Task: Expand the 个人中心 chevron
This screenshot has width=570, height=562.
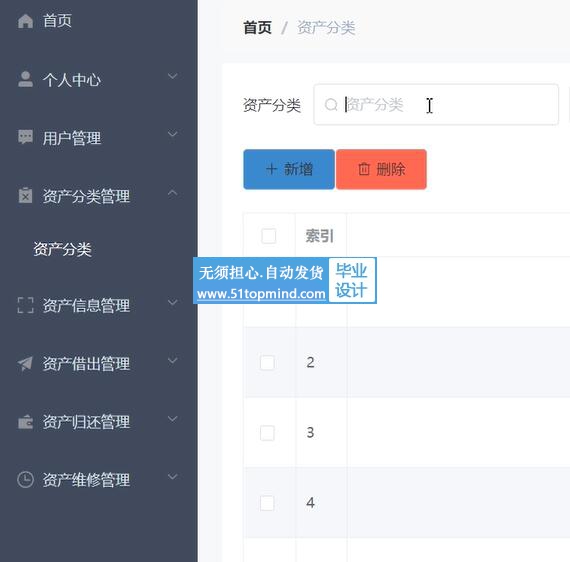Action: coord(173,76)
